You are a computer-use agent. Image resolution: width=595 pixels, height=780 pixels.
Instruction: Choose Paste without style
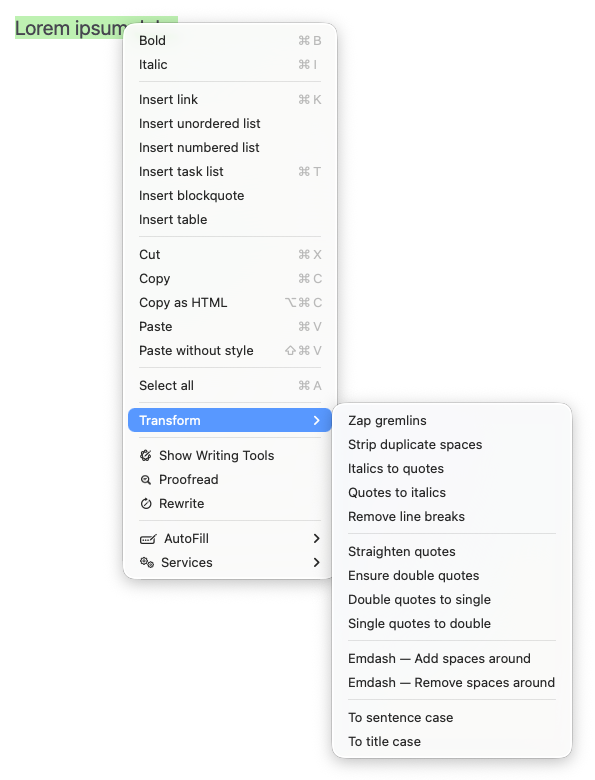click(230, 351)
